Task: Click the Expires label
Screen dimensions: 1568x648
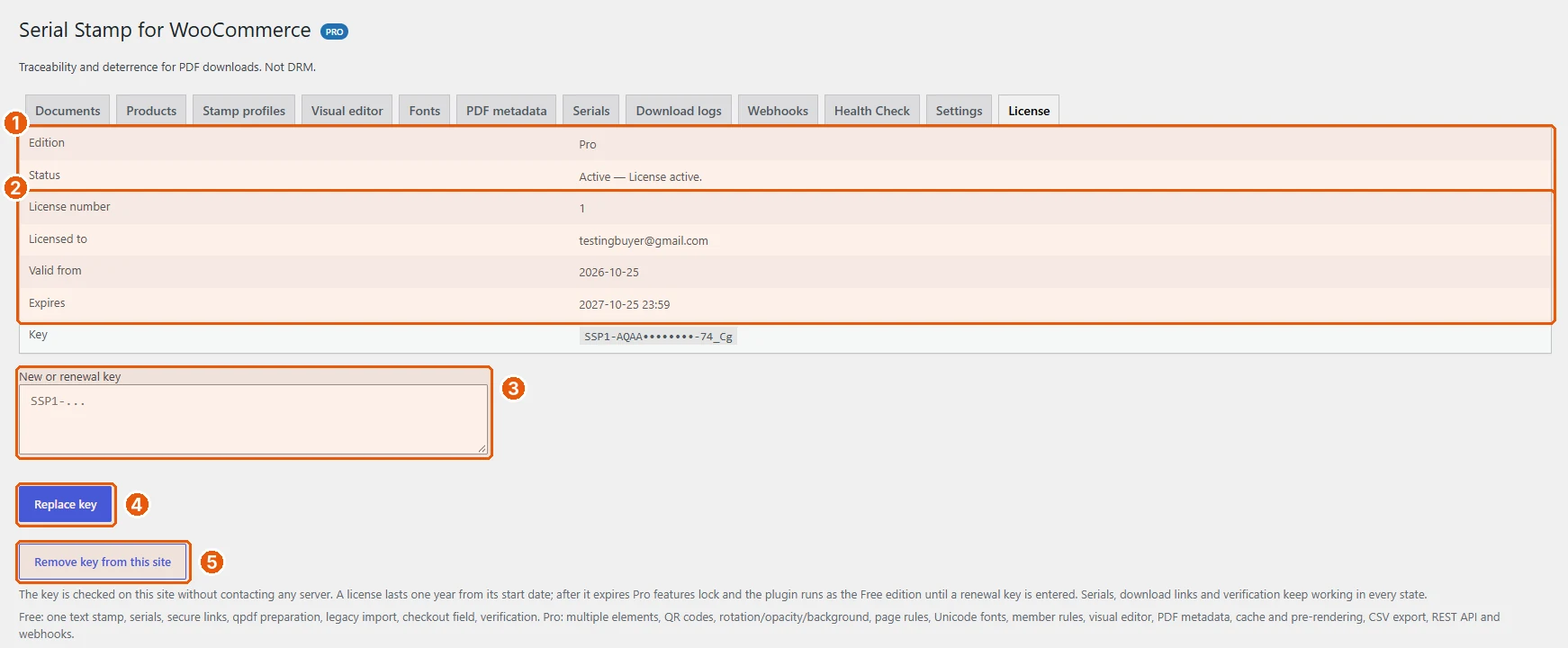Action: click(x=47, y=302)
